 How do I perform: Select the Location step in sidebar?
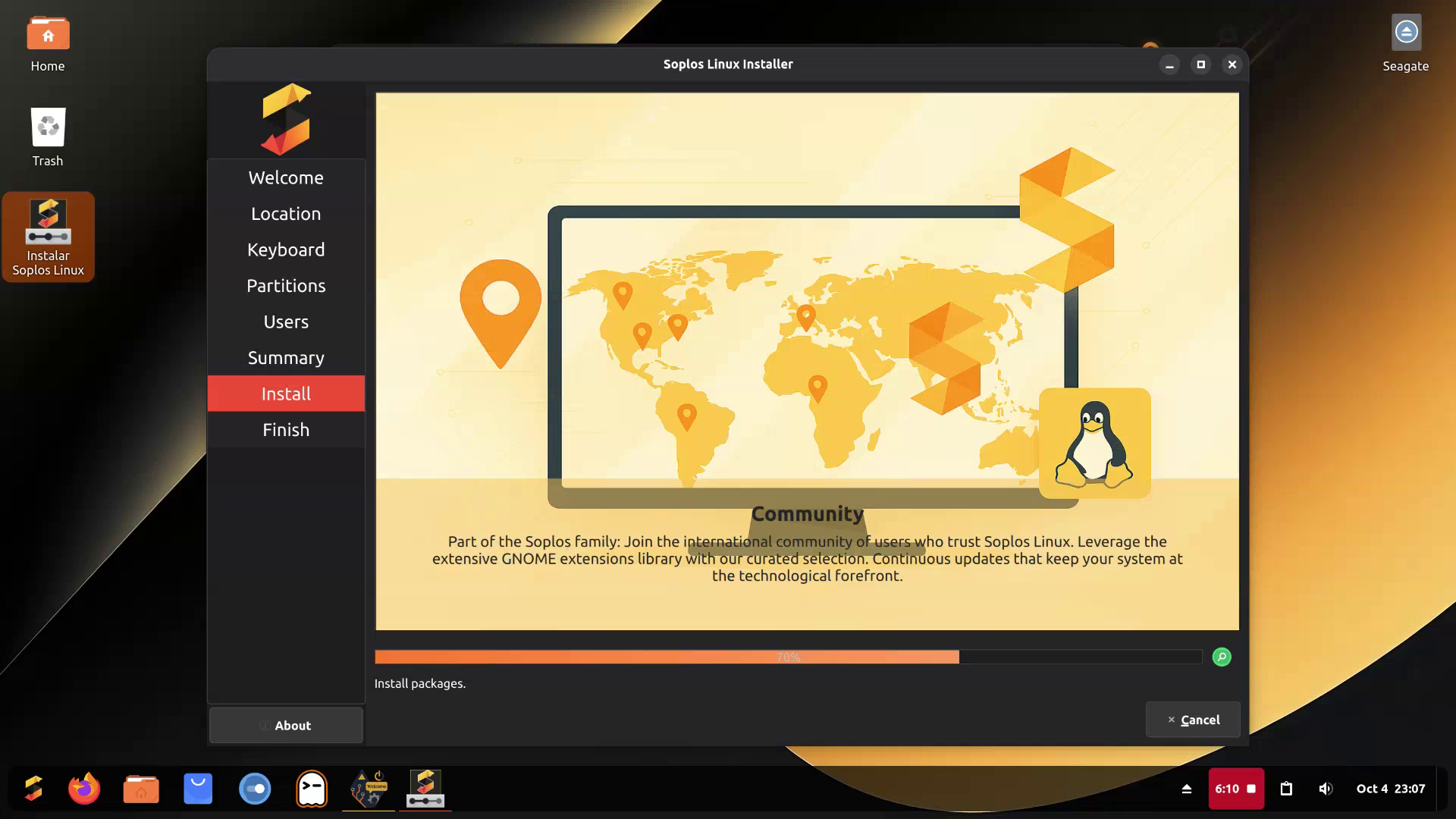(286, 214)
